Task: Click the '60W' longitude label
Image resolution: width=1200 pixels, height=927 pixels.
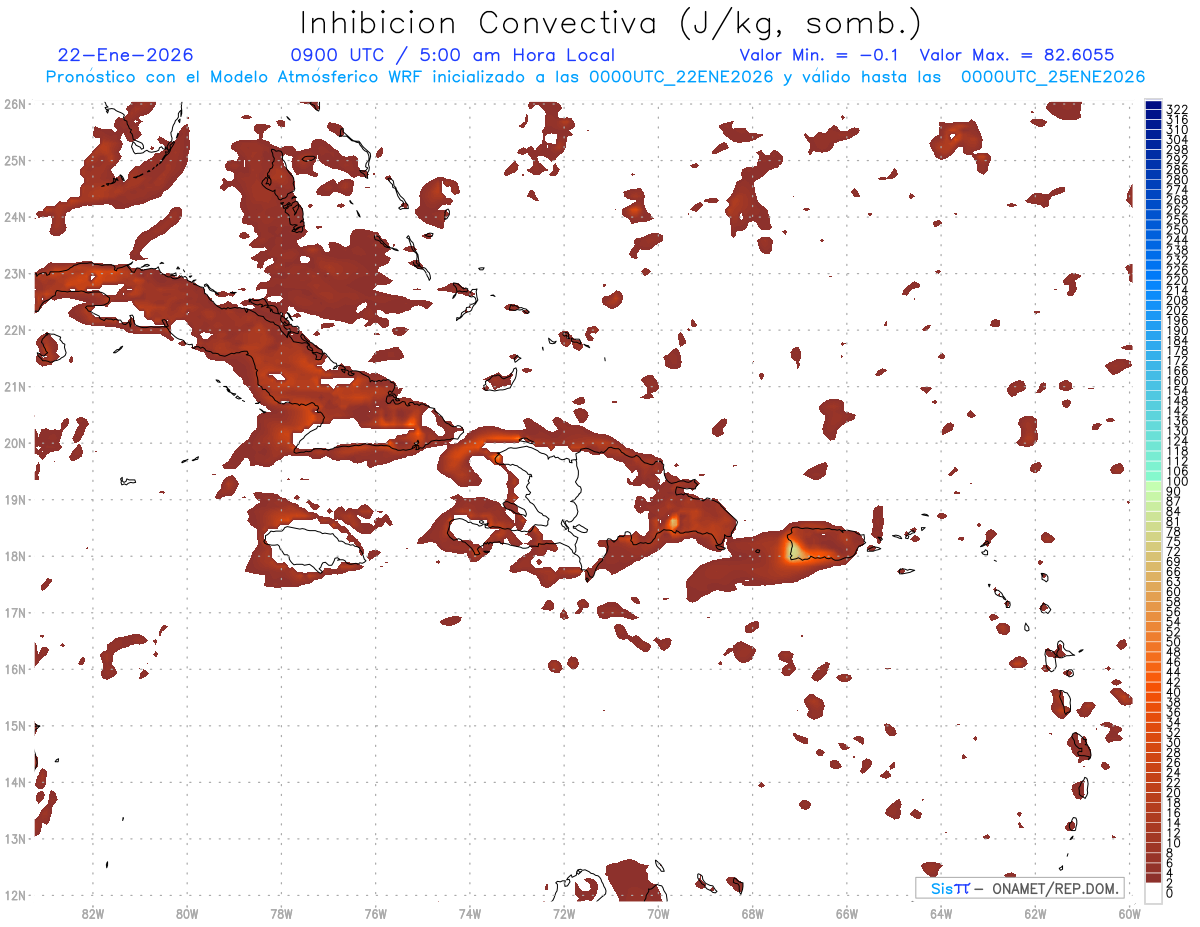Action: tap(1129, 913)
